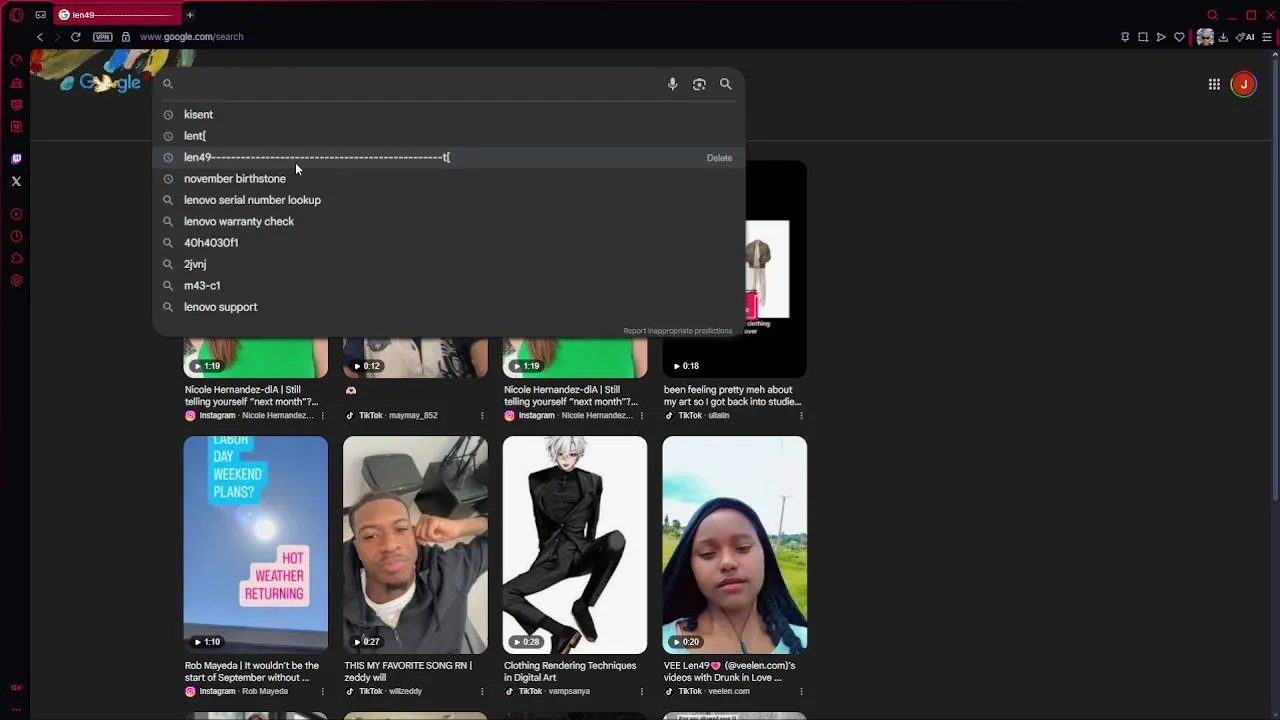The height and width of the screenshot is (720, 1280).
Task: Delete the len49 history suggestion
Action: 719,158
